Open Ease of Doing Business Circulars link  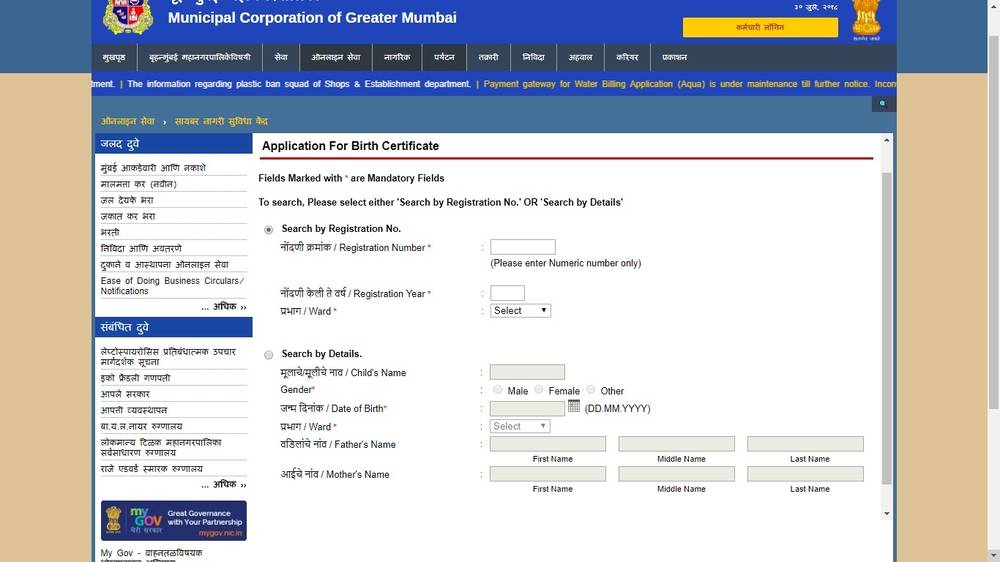coord(172,286)
